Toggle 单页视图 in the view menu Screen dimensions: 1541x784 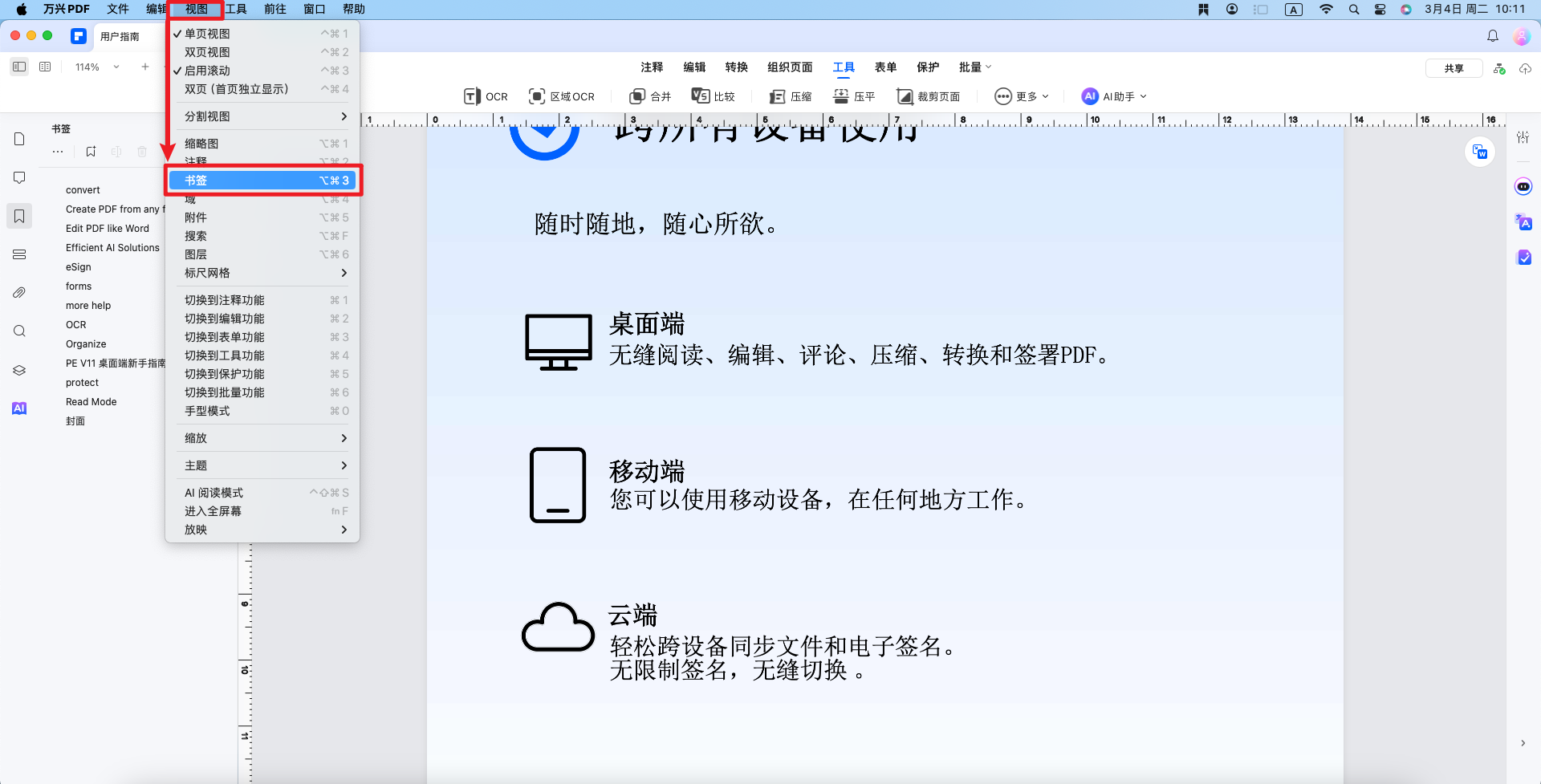coord(262,34)
